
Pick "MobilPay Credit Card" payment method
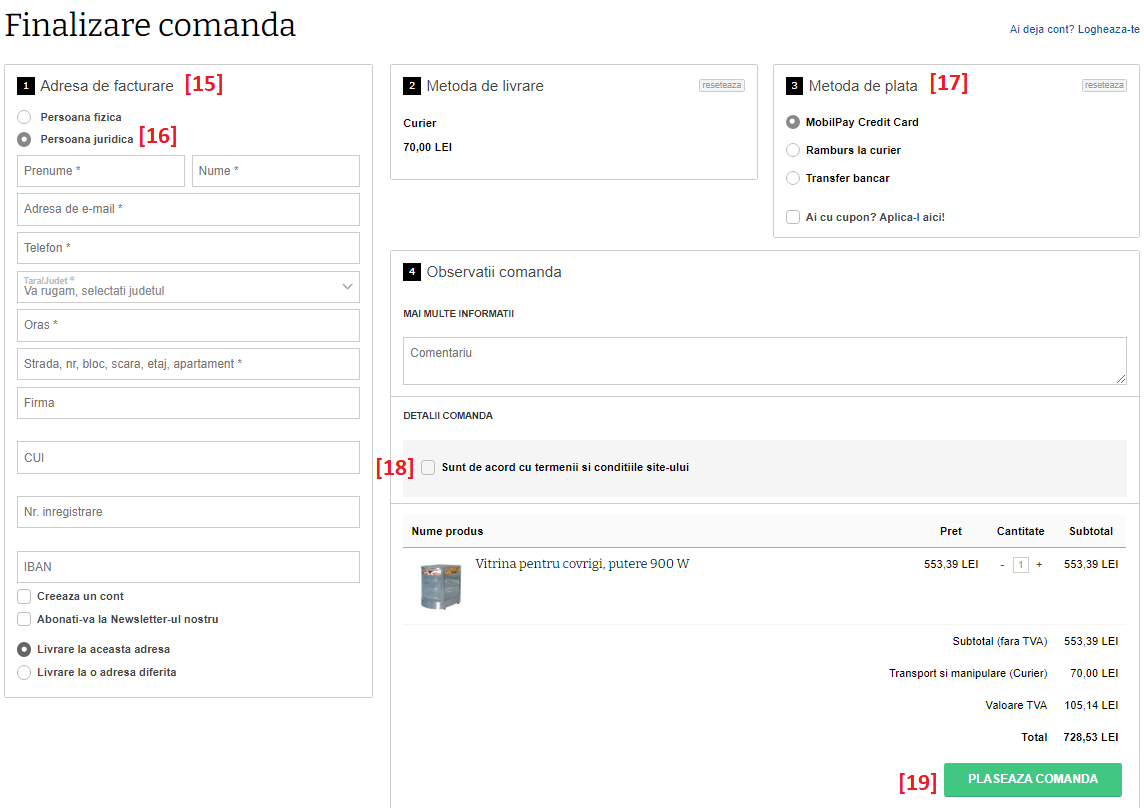(x=792, y=122)
